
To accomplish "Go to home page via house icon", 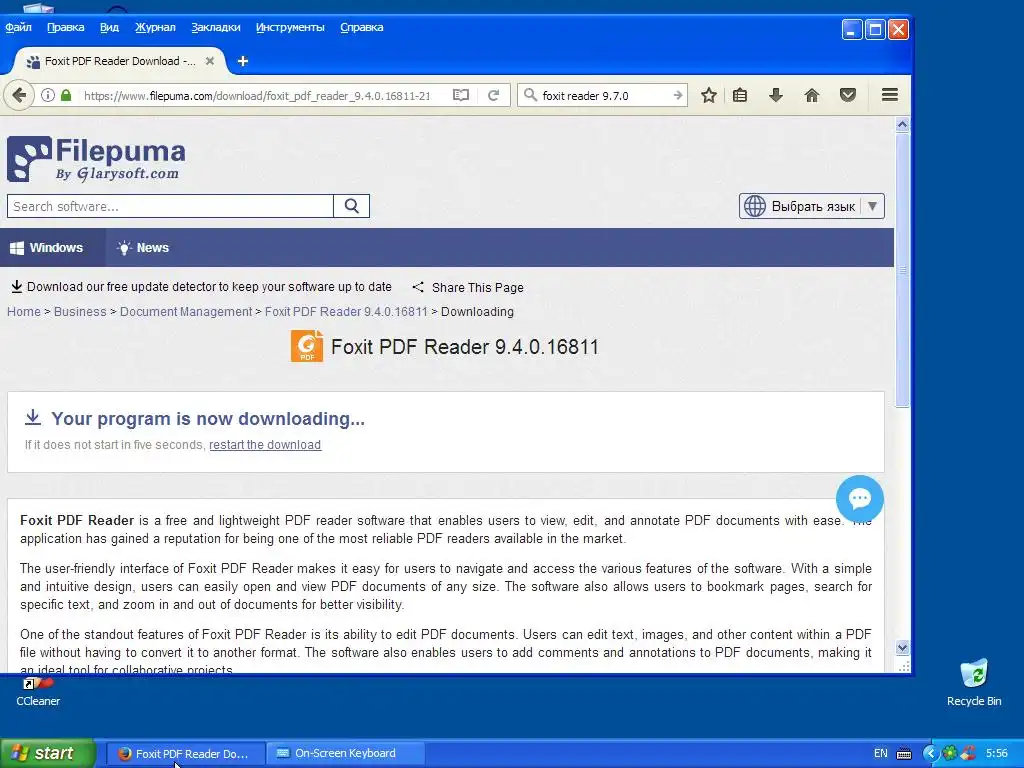I will [x=812, y=95].
